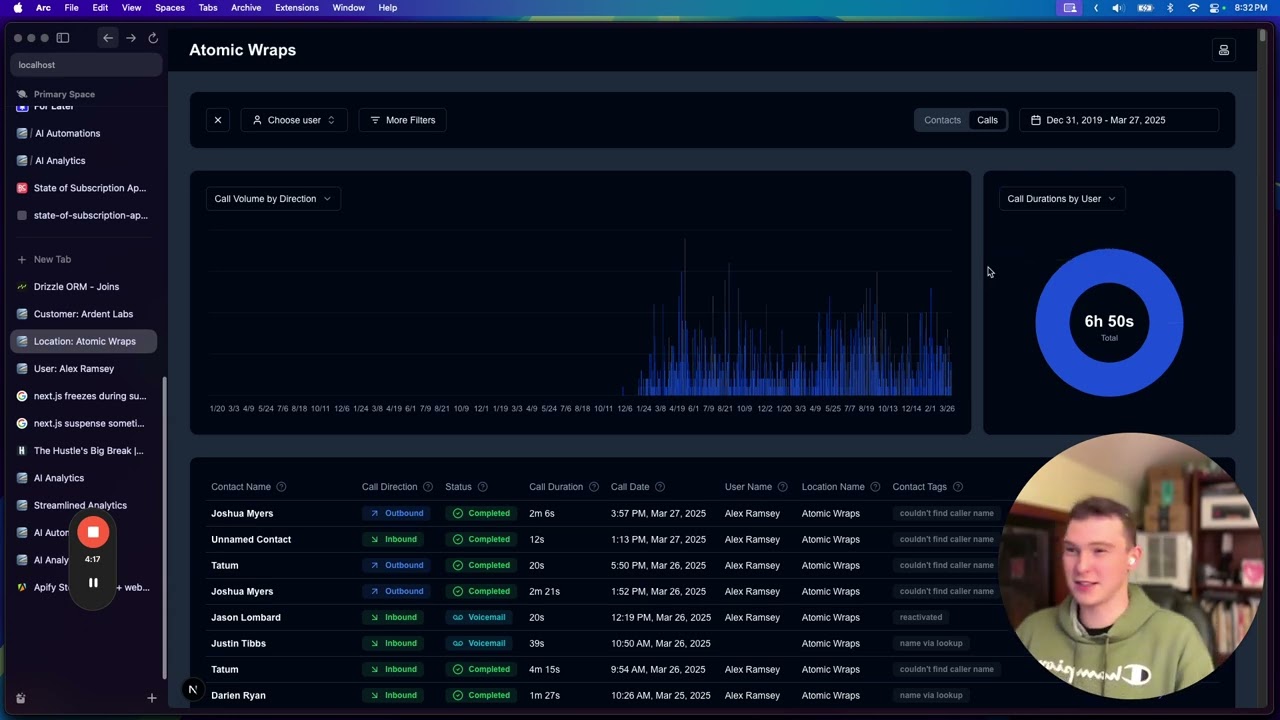Click the help icon beside User Name
Screen dimensions: 1280x720
point(783,487)
